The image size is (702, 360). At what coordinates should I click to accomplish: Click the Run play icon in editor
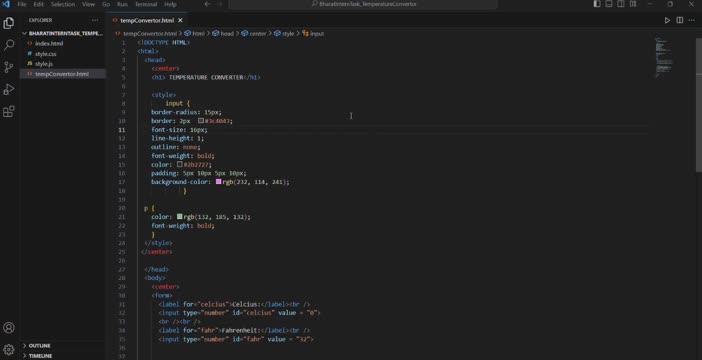(x=667, y=20)
